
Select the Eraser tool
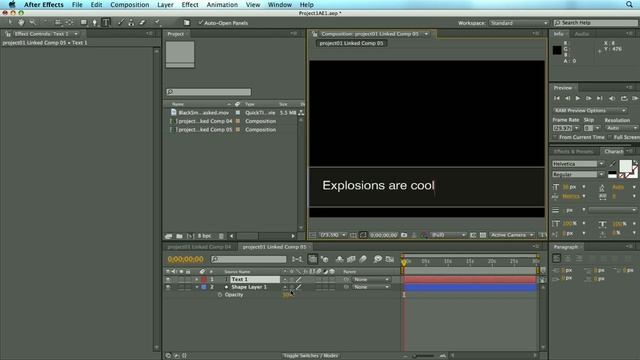tap(142, 22)
